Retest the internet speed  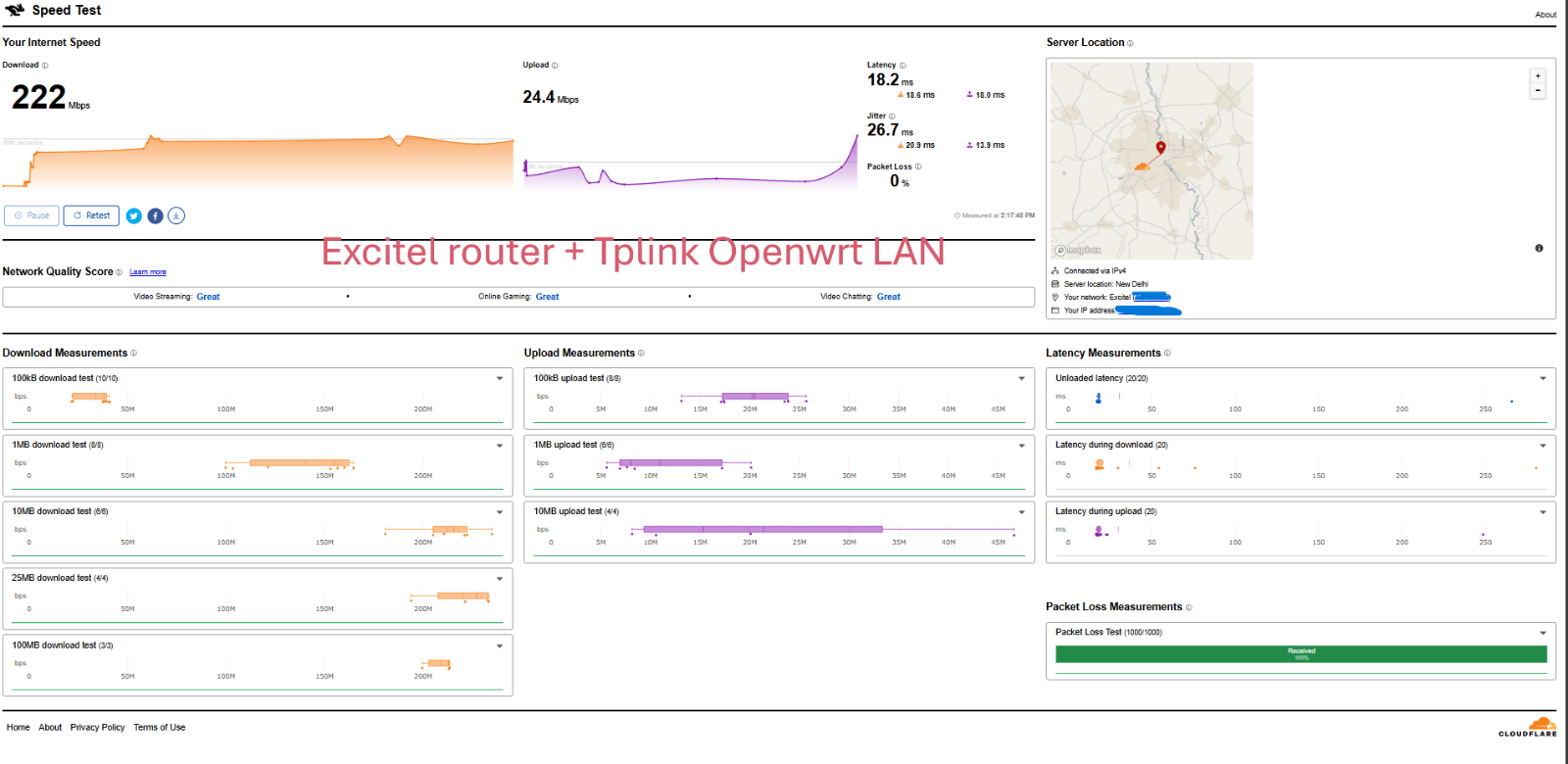91,215
